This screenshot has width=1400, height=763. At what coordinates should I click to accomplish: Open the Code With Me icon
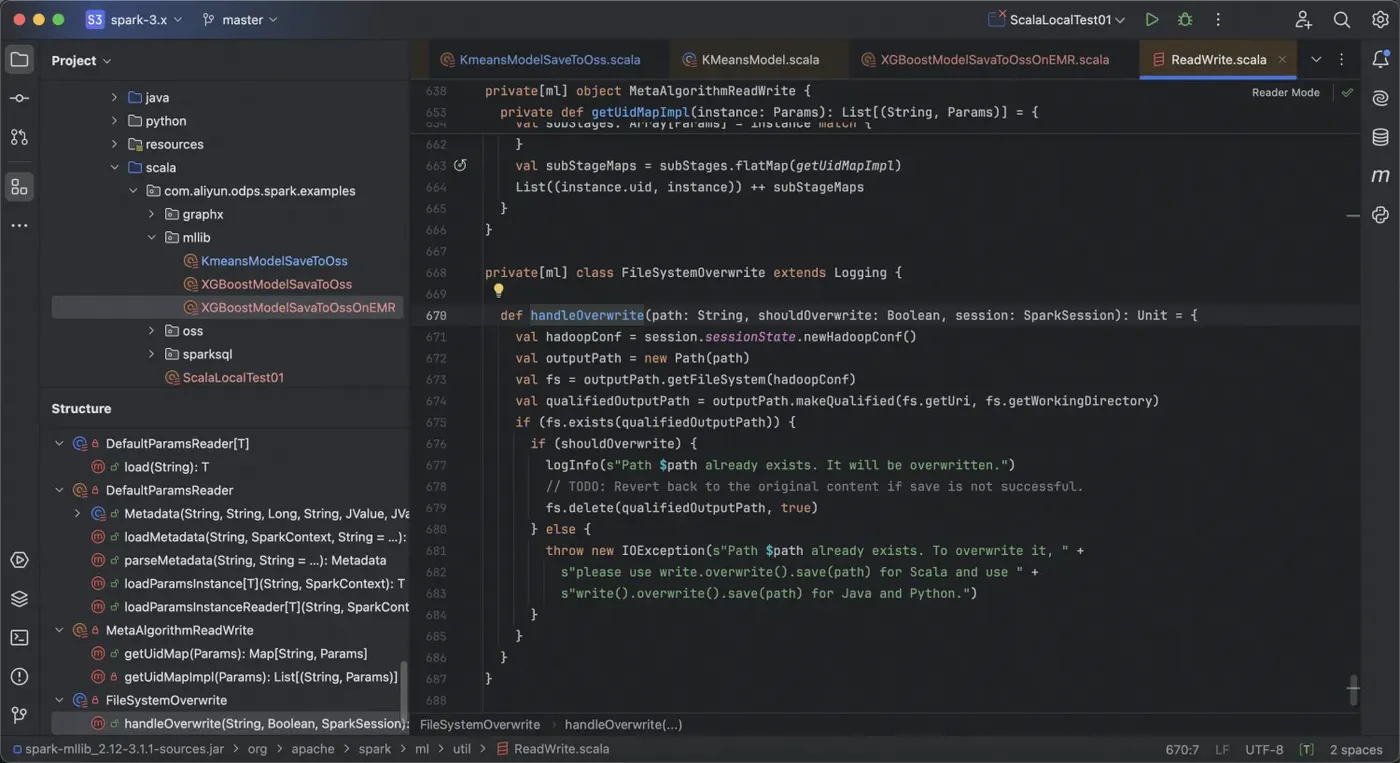pos(1303,20)
